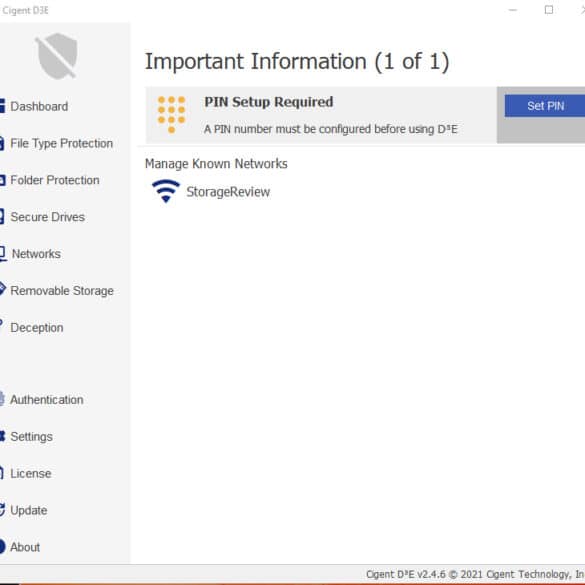This screenshot has height=585, width=585.
Task: Minimize the Cigent D3E window
Action: point(513,10)
